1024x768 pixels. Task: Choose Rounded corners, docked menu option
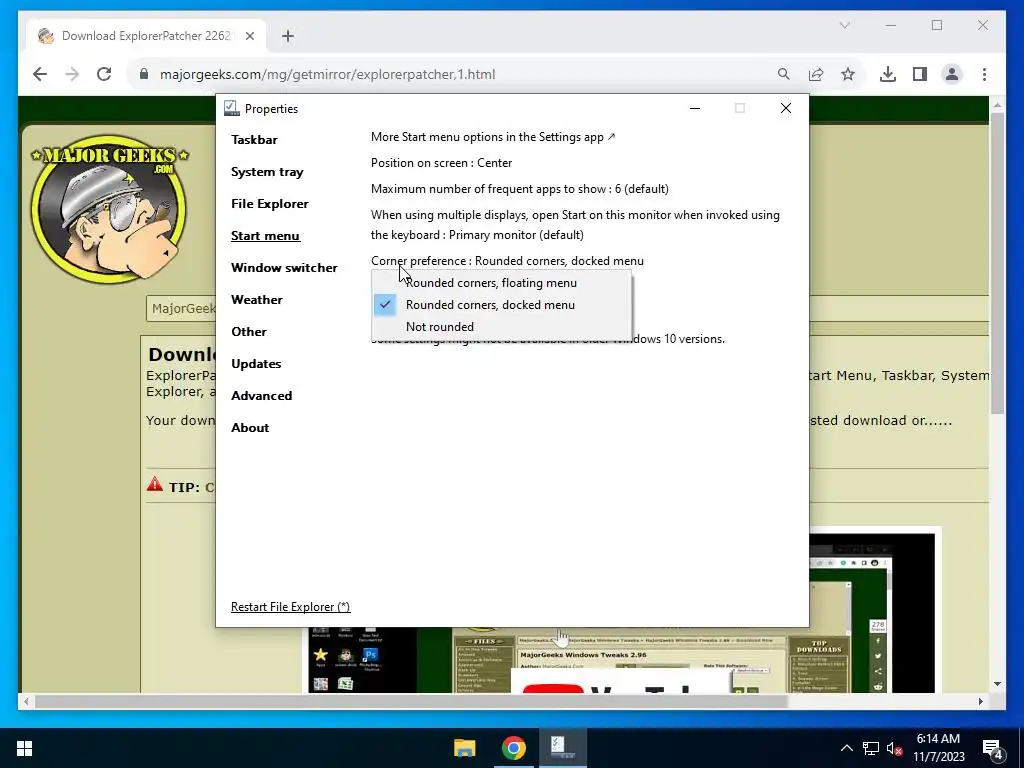[x=502, y=305]
